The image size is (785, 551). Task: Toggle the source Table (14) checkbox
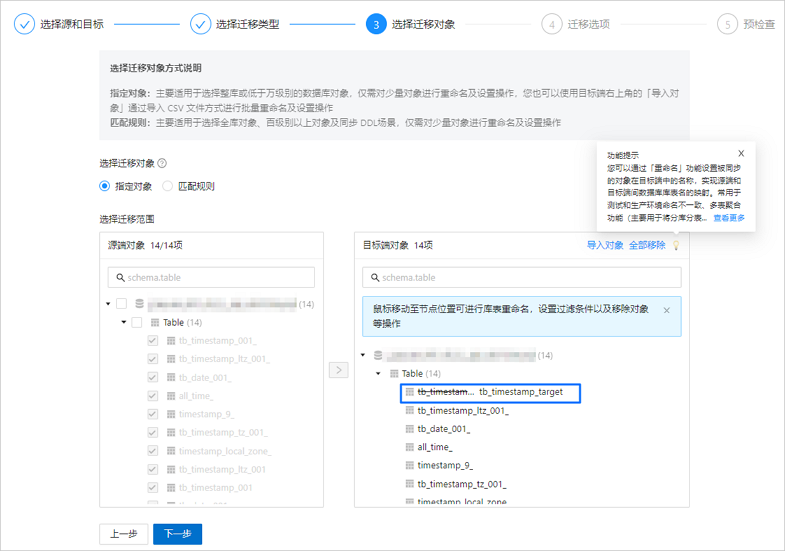(x=137, y=322)
